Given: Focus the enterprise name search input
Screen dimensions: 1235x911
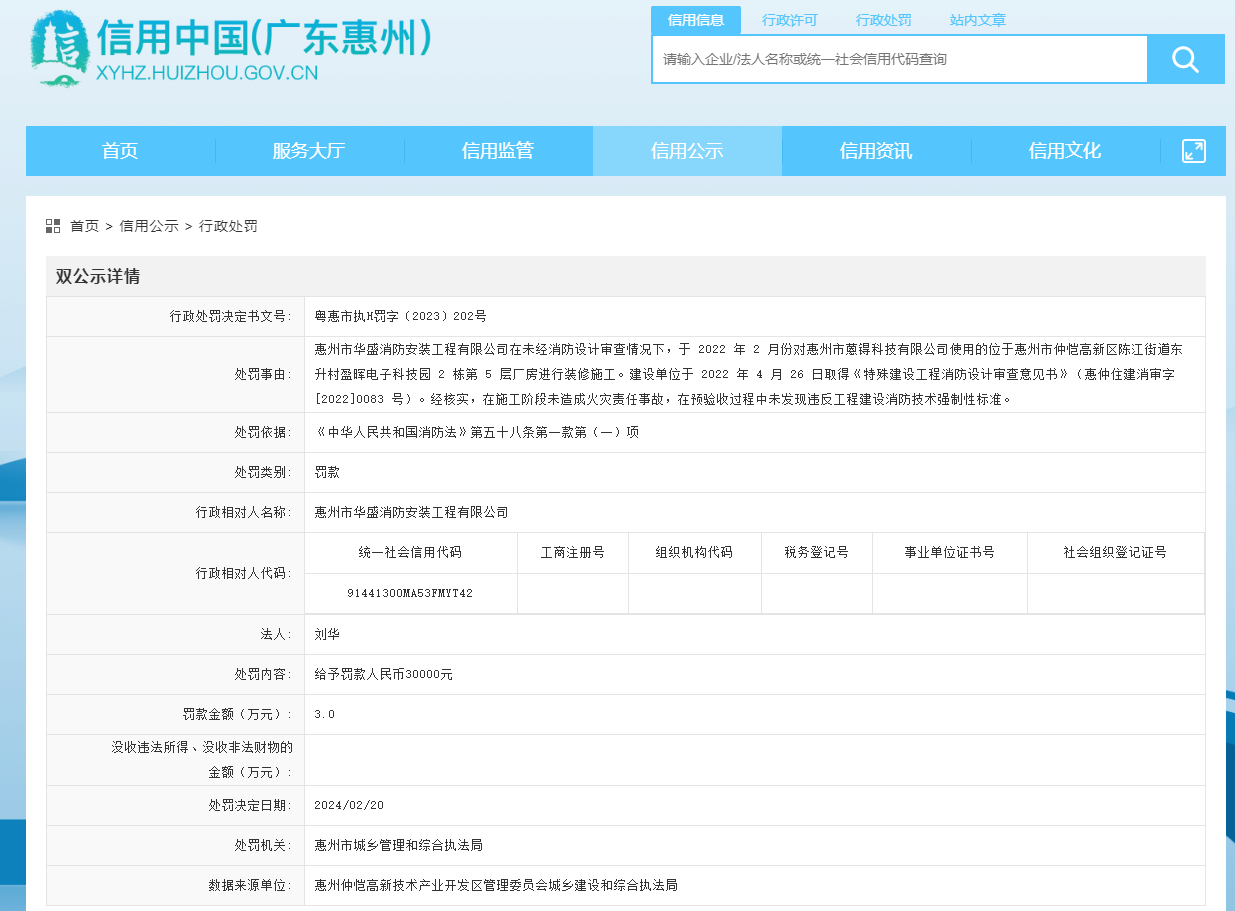Looking at the screenshot, I should tap(900, 59).
